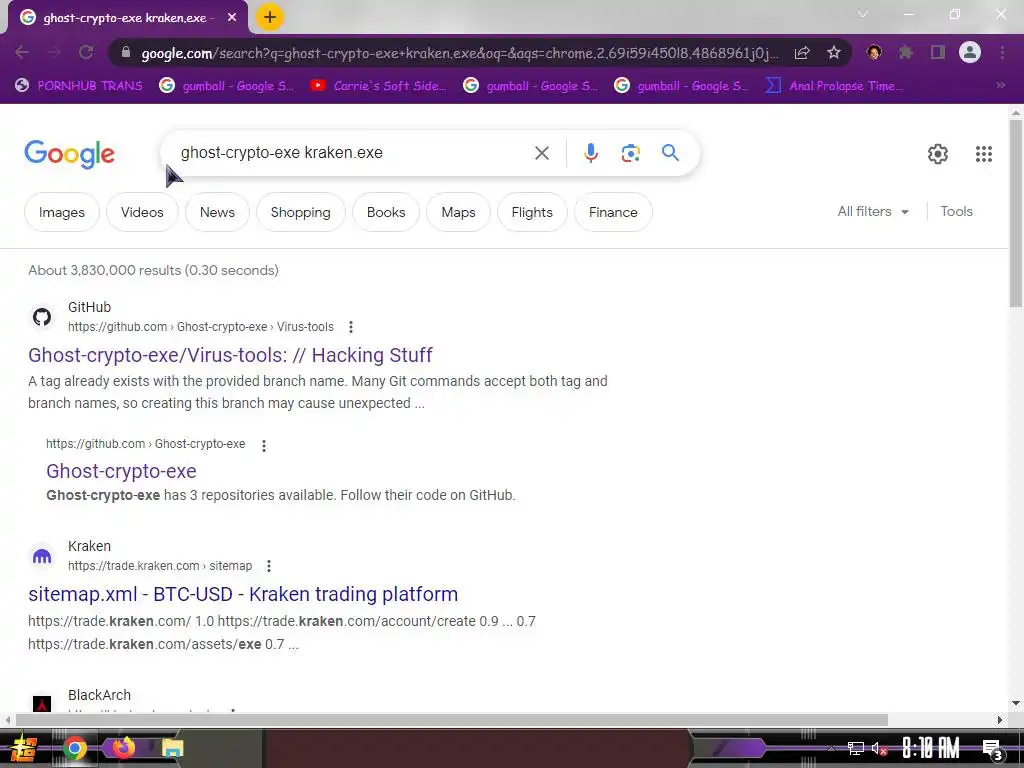The image size is (1024, 768).
Task: View site information via lock icon
Action: (126, 52)
